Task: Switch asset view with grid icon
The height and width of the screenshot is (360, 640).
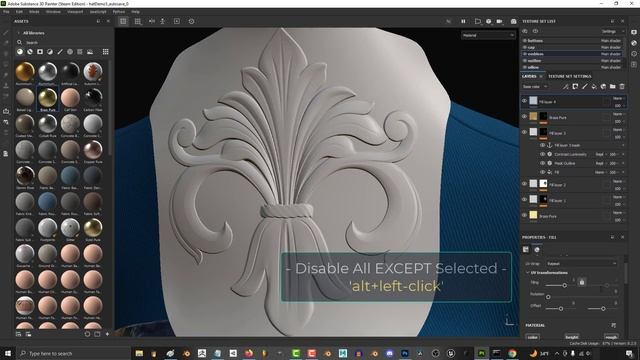Action: point(106,52)
